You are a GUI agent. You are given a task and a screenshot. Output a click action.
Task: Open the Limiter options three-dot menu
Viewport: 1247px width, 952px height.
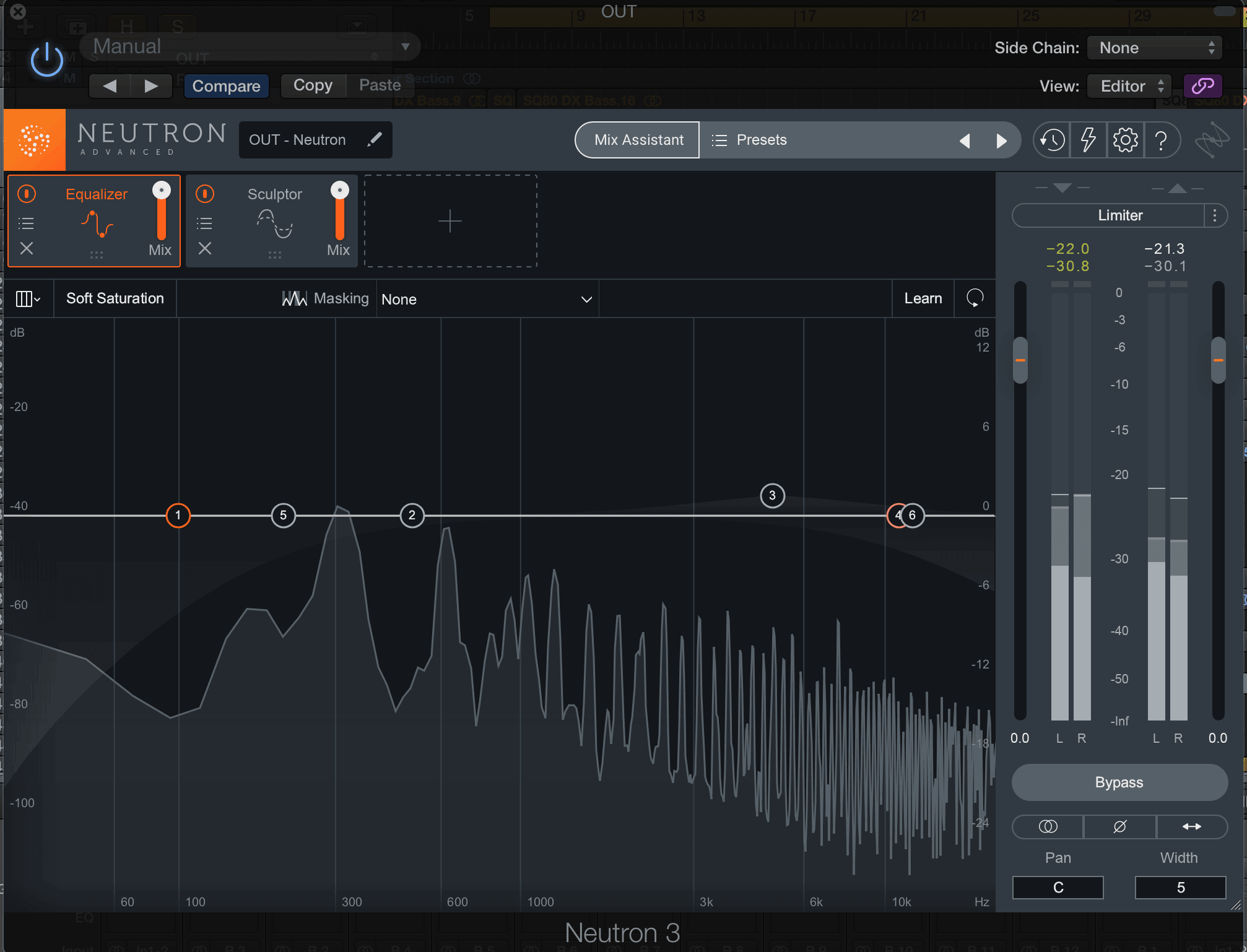click(1215, 215)
